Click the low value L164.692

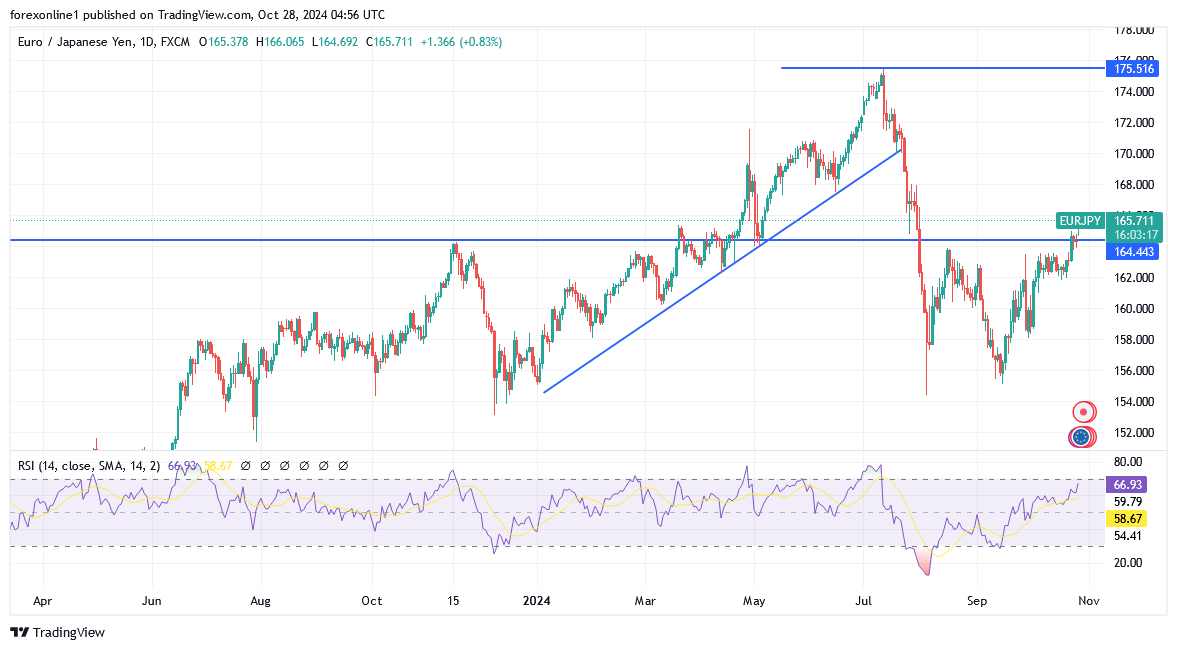(x=335, y=42)
